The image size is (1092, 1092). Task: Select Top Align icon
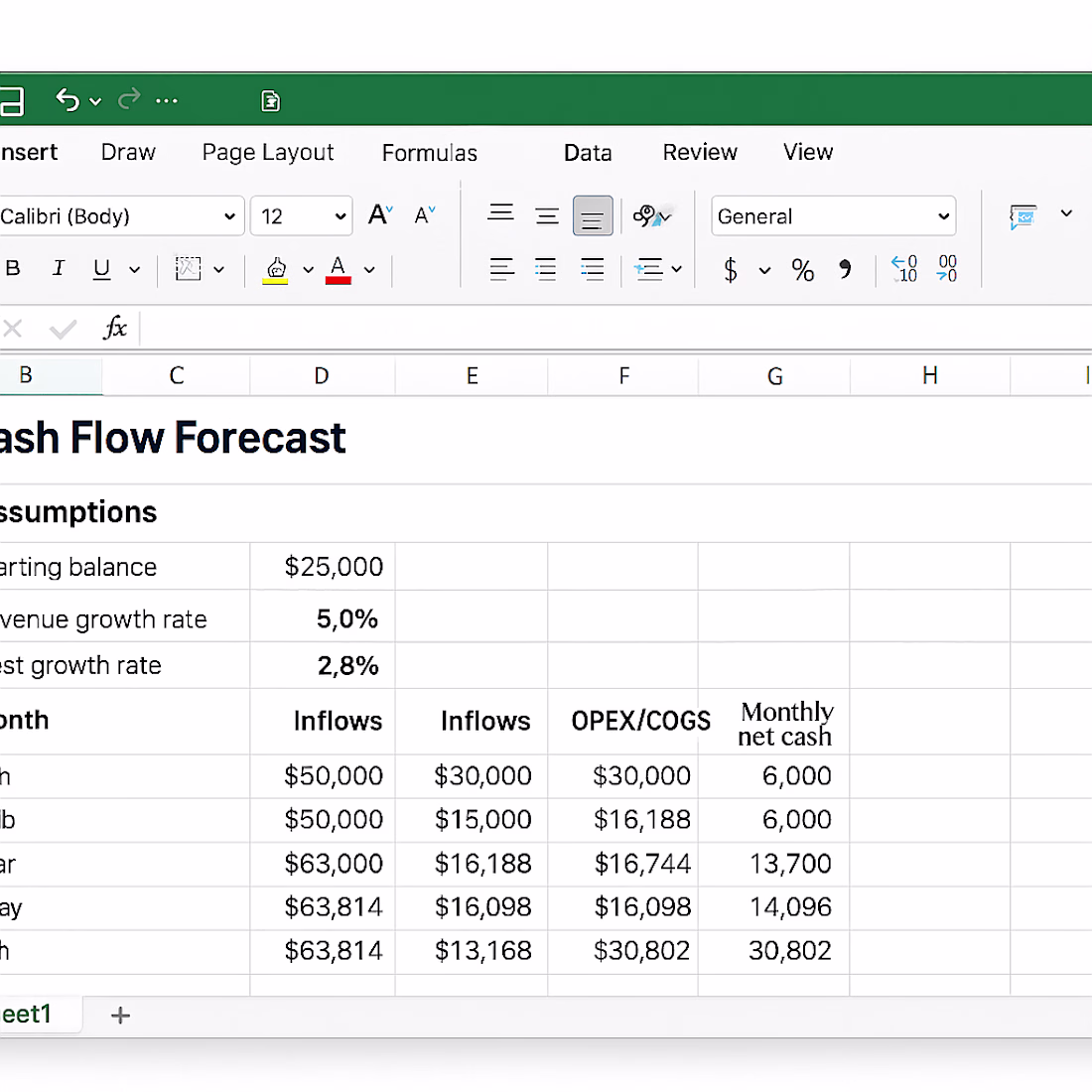[500, 211]
